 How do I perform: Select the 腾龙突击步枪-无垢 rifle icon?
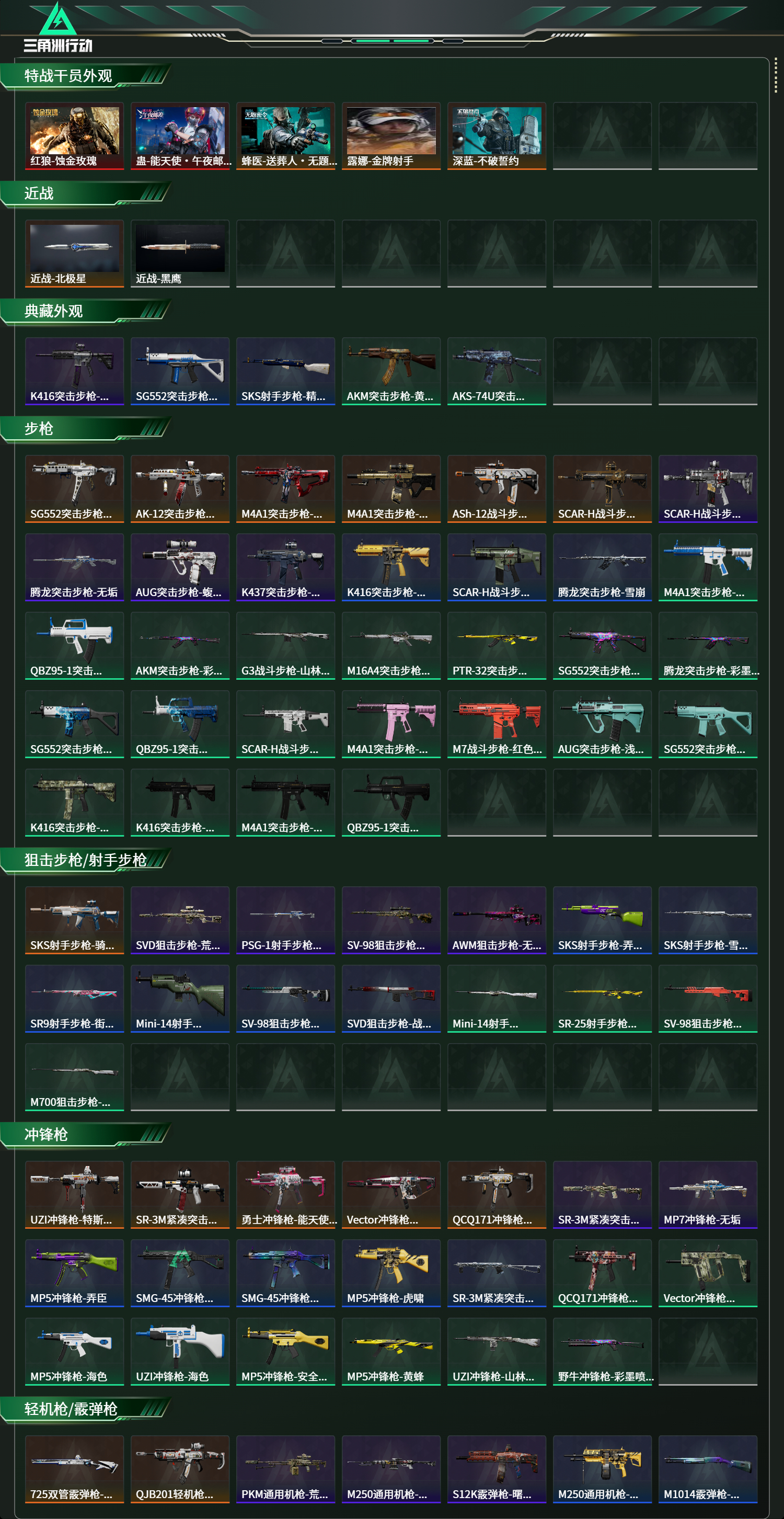(x=74, y=567)
